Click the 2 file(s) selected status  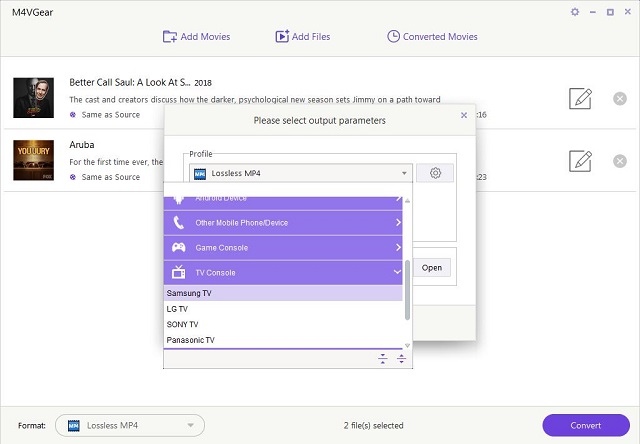[373, 426]
